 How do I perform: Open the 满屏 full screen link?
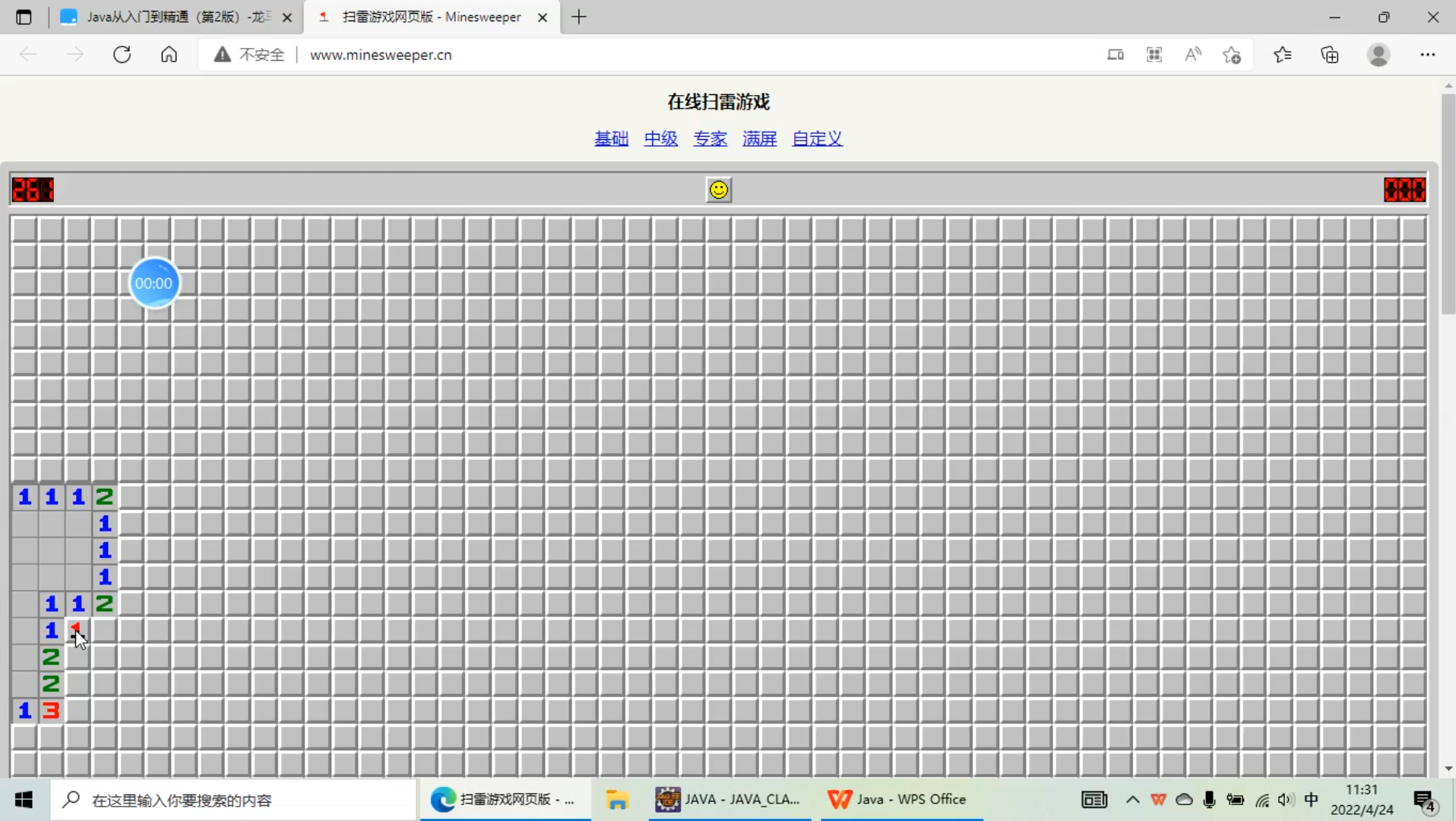pos(759,138)
